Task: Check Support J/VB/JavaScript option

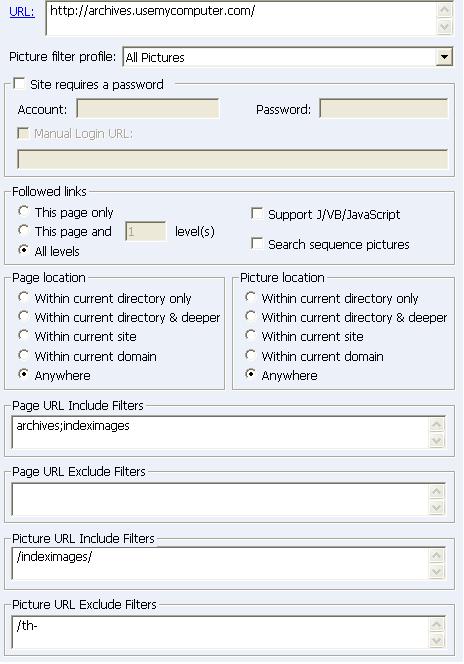Action: tap(257, 213)
